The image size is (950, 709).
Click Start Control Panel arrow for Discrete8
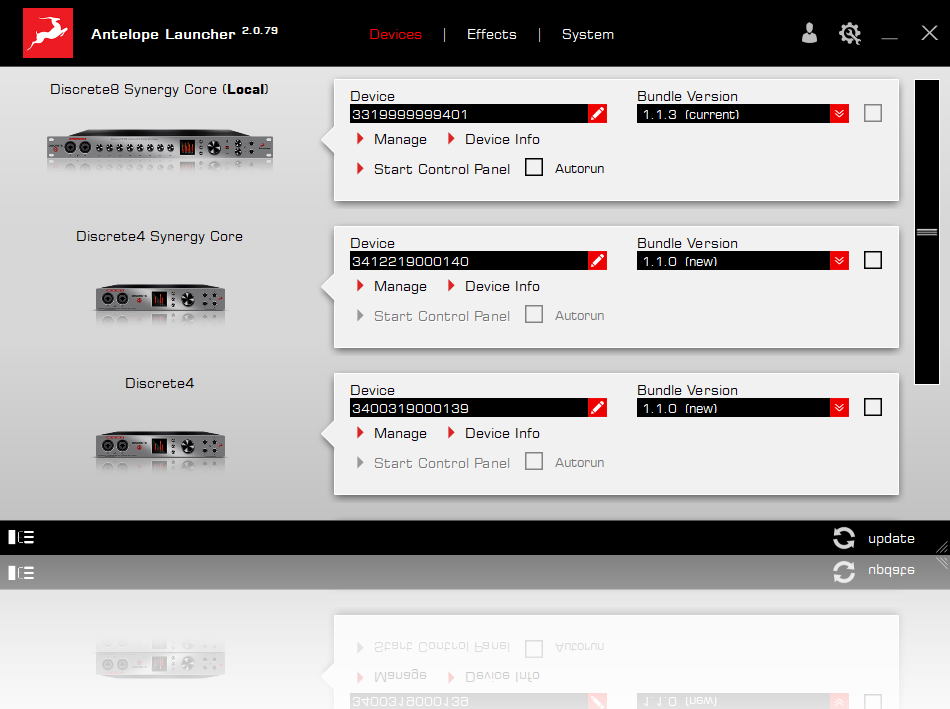pos(360,168)
